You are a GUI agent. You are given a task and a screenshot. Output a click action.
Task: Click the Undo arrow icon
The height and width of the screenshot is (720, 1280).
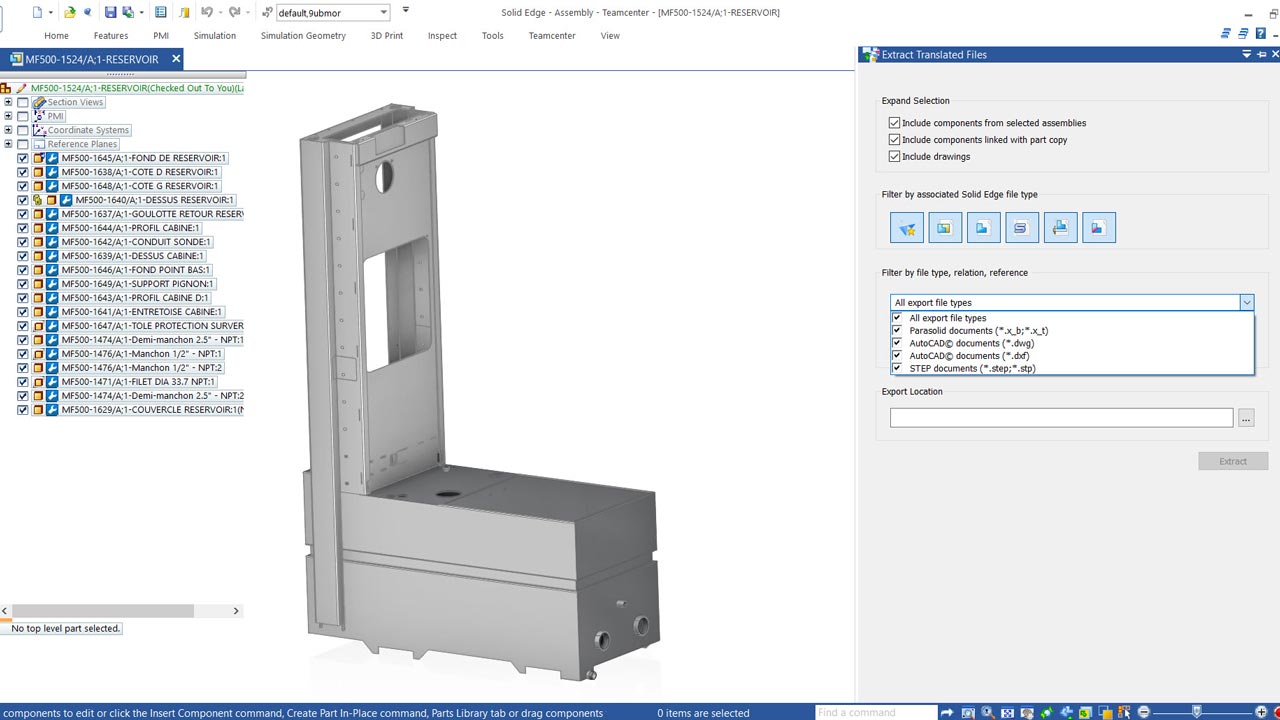tap(207, 12)
